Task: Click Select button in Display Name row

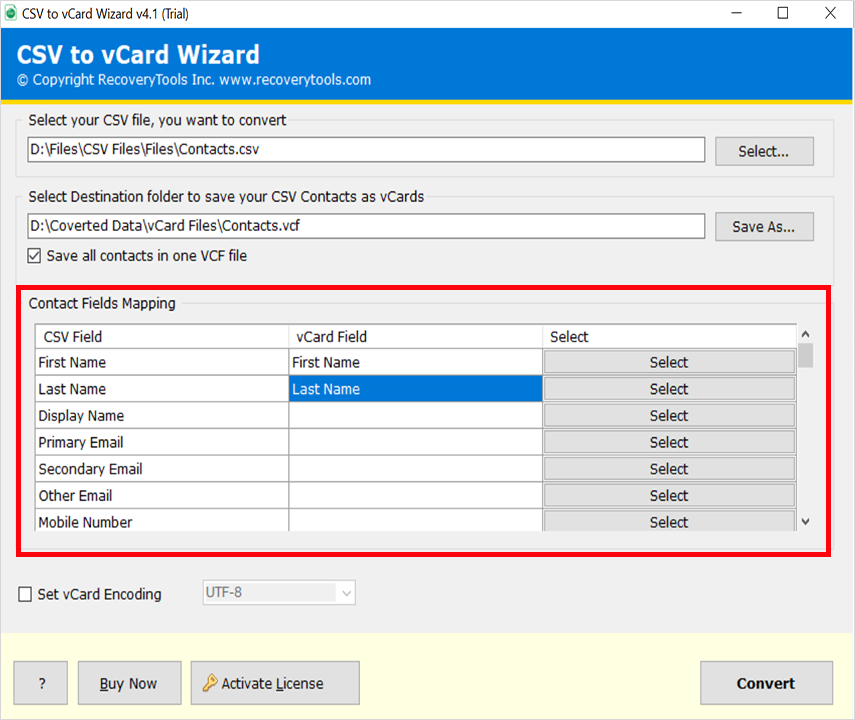Action: (669, 416)
